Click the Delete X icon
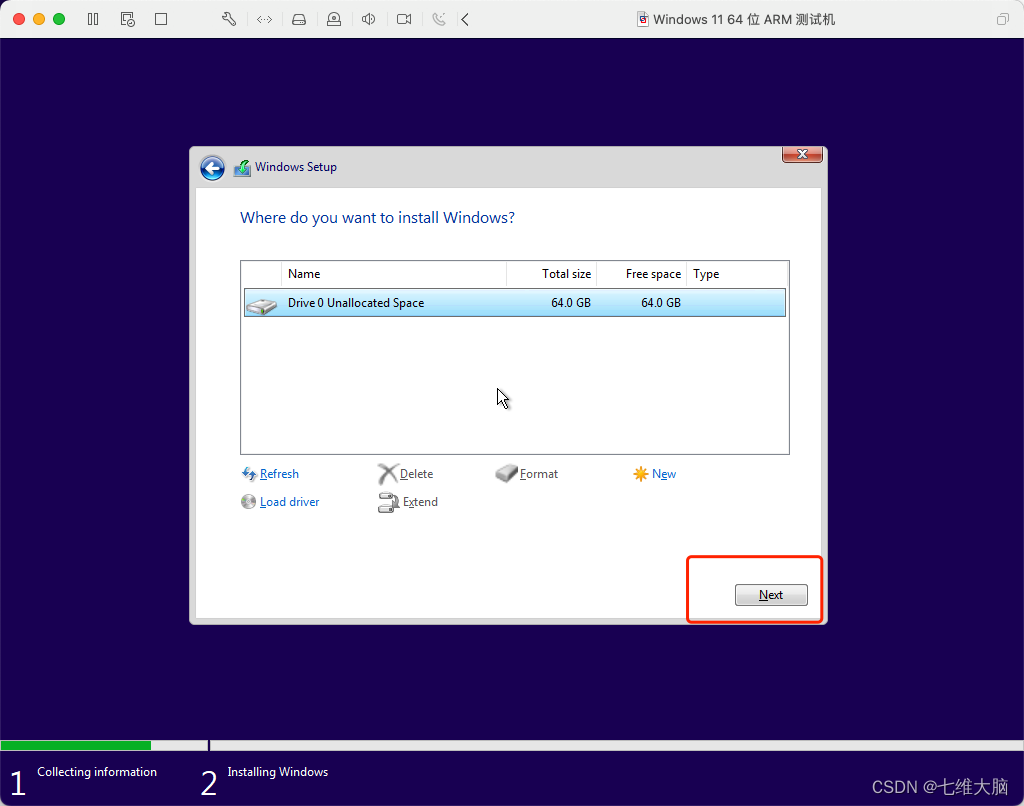The height and width of the screenshot is (806, 1024). pos(388,474)
